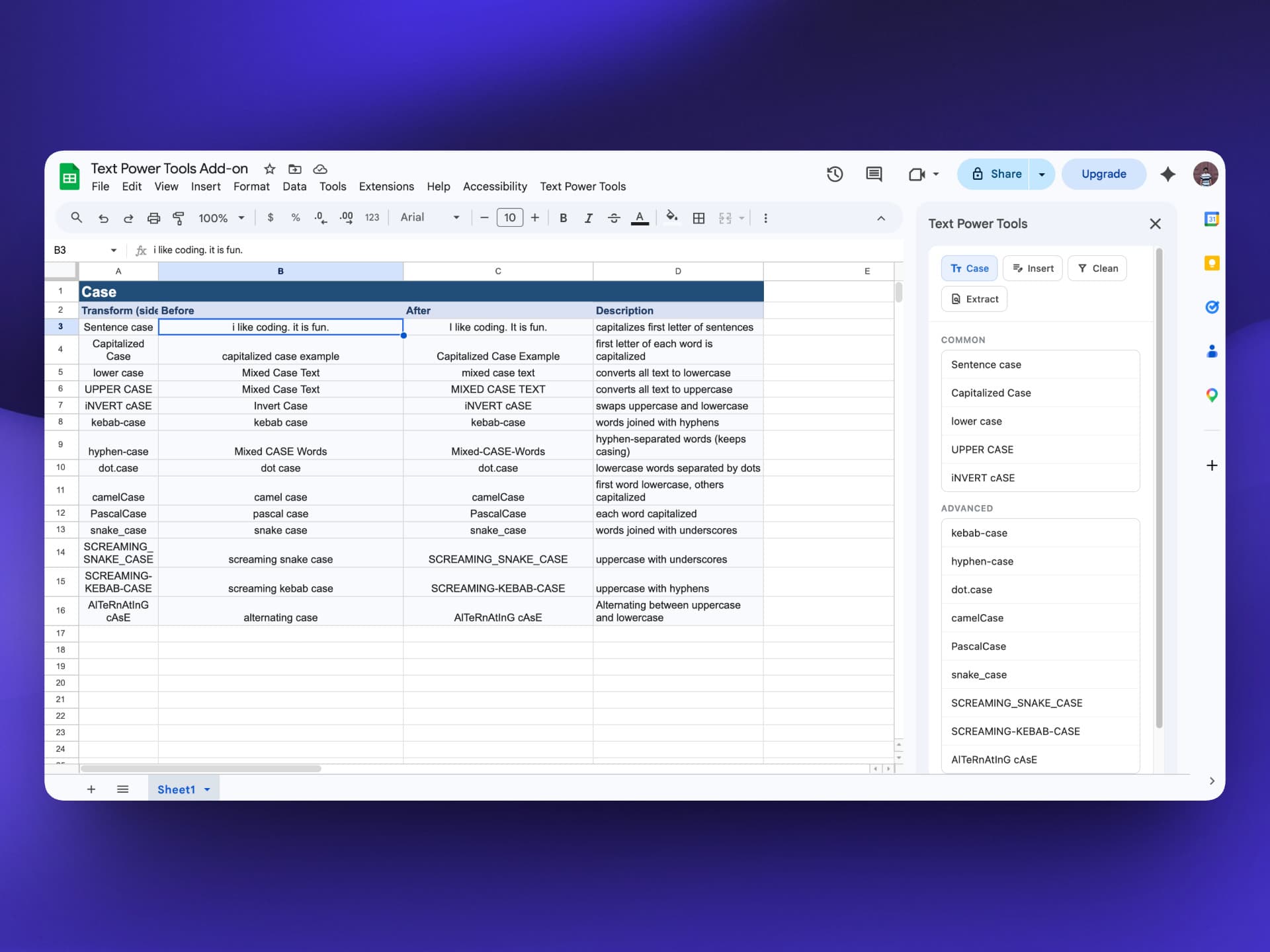Format as currency with the dollar icon
The image size is (1270, 952).
(271, 218)
